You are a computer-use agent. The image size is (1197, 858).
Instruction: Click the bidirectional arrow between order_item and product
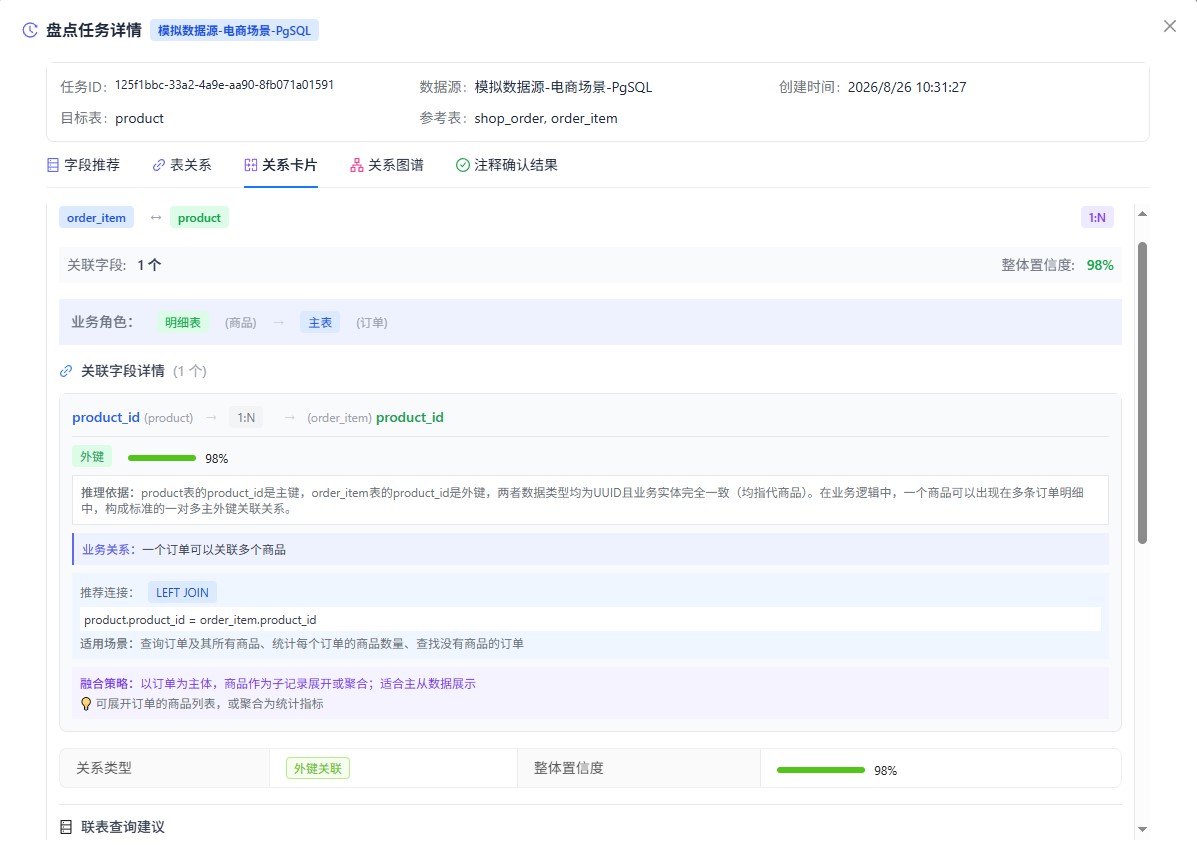(156, 218)
